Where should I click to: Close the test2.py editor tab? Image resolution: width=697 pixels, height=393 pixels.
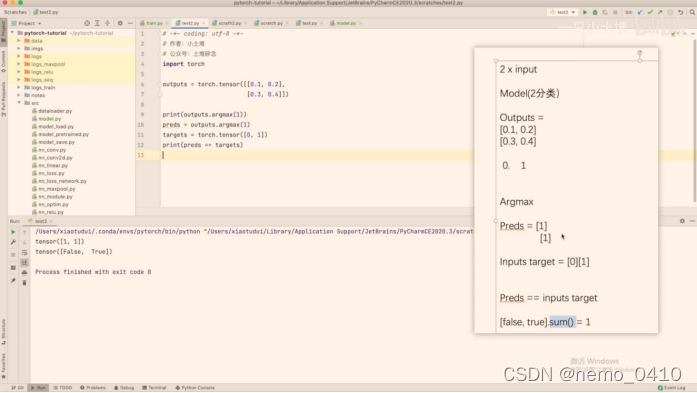tap(204, 23)
